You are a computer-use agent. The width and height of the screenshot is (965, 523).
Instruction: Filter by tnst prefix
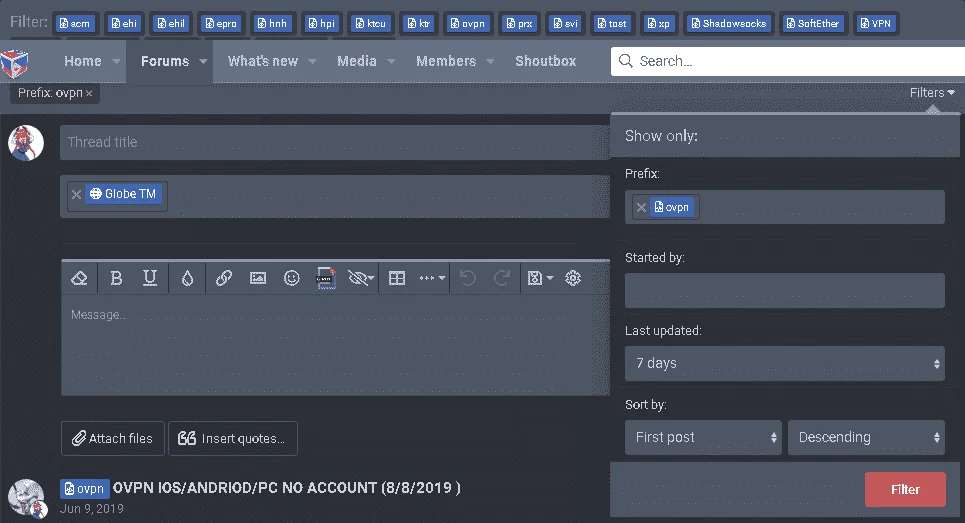click(612, 23)
